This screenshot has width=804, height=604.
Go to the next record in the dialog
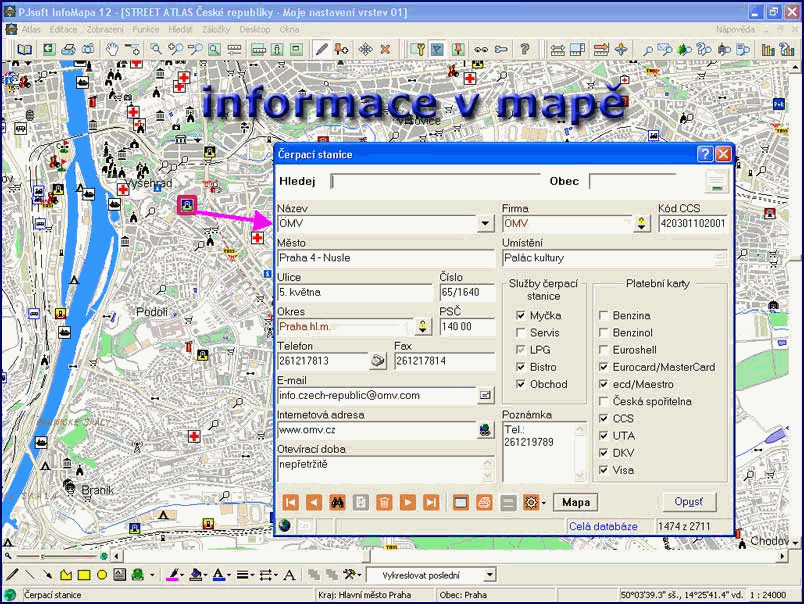coord(407,502)
